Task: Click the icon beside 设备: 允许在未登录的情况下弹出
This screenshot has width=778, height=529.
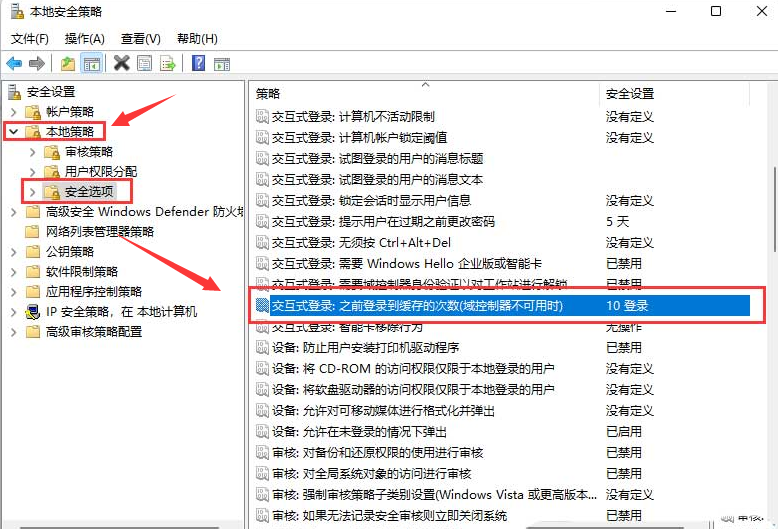Action: [262, 431]
